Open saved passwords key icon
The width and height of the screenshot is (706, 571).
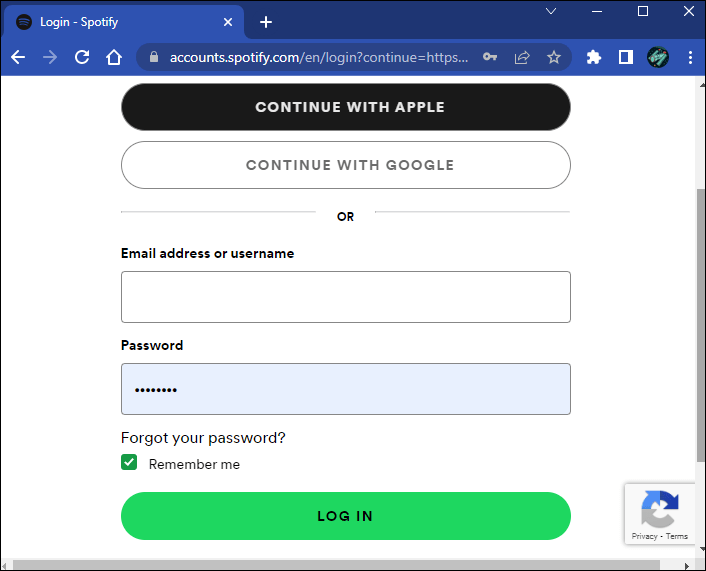tap(490, 57)
